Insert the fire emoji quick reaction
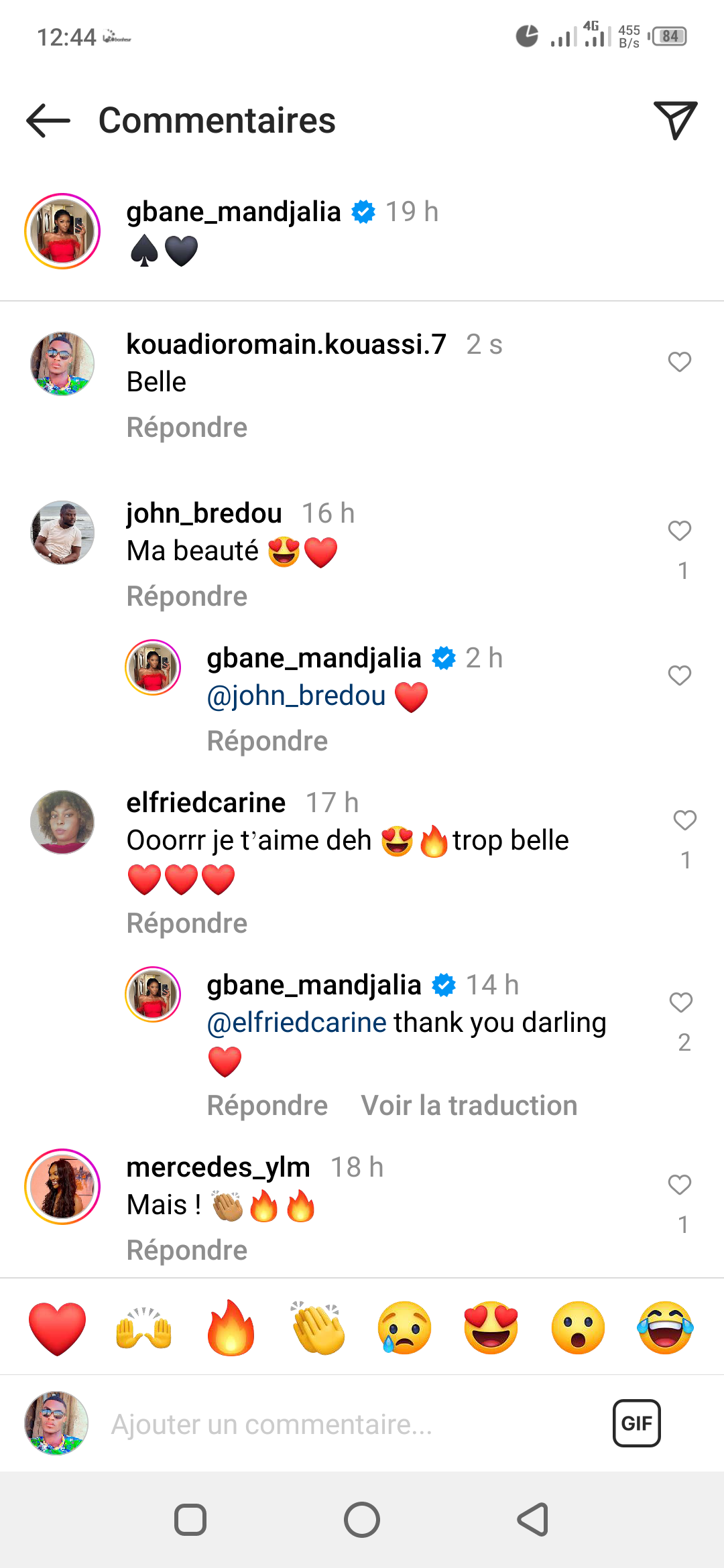Screen dimensions: 724x1568 [231, 1328]
